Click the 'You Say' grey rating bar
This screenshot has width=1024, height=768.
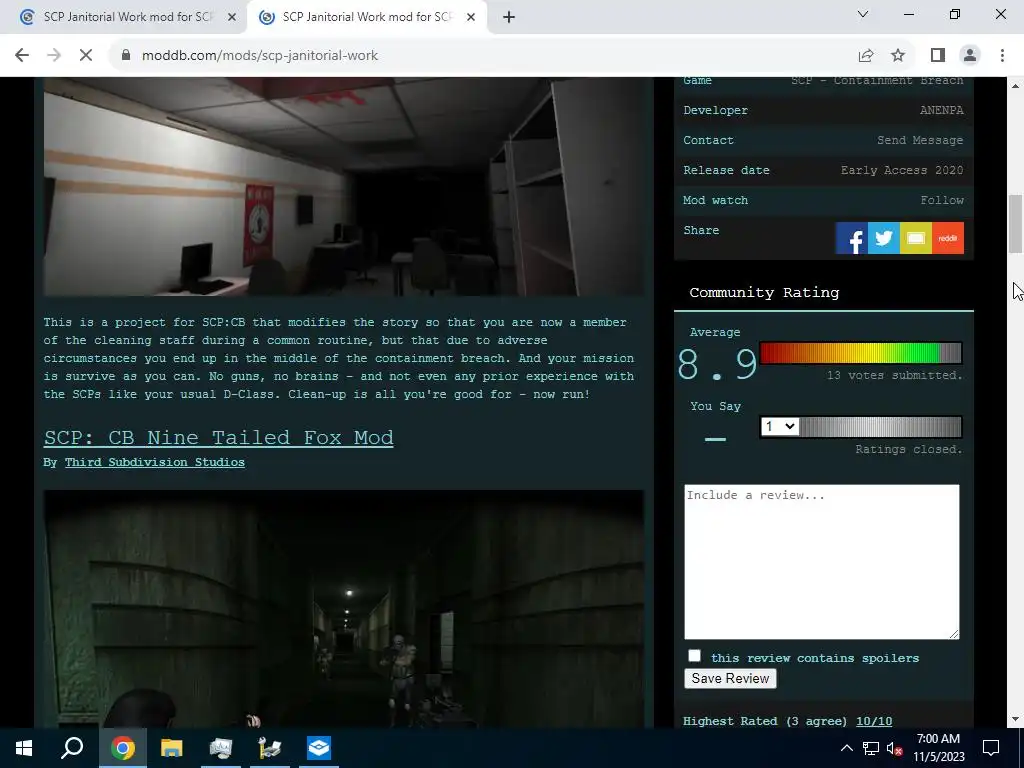click(x=881, y=426)
